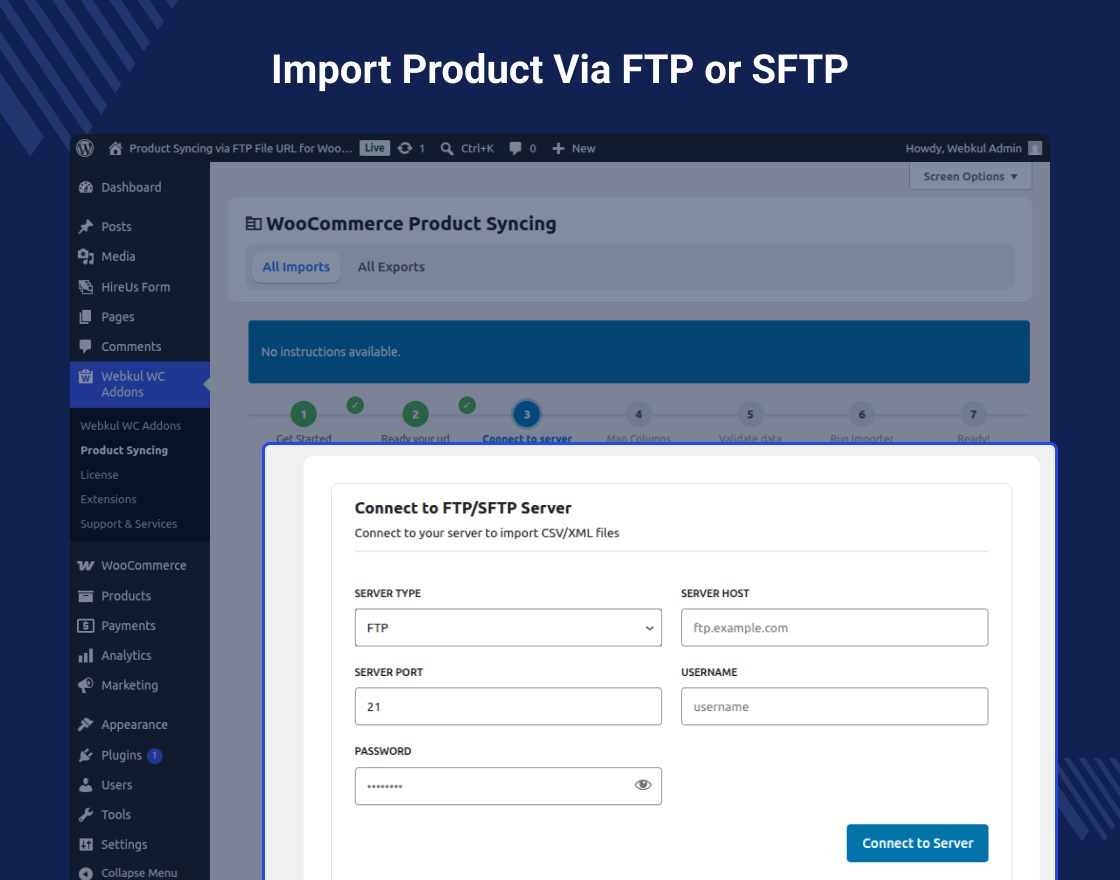Focus the Password input field
Image resolution: width=1120 pixels, height=880 pixels.
point(508,786)
